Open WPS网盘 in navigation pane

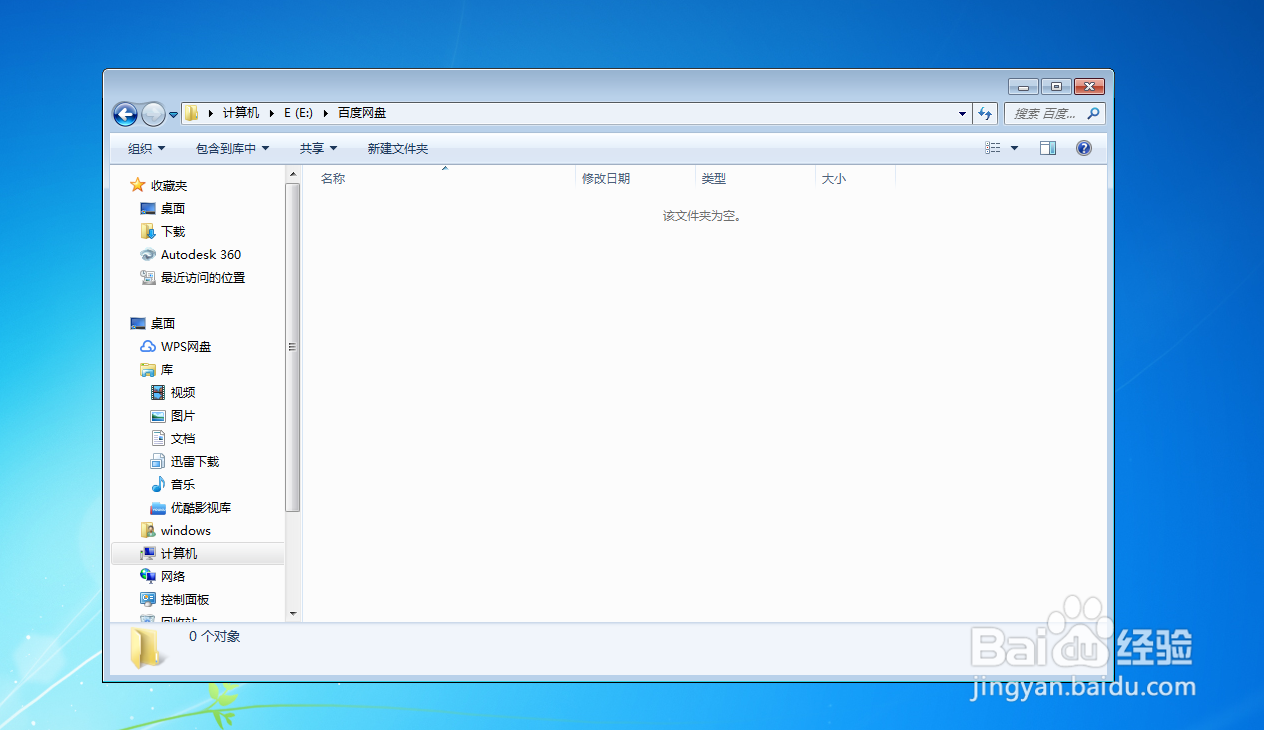pyautogui.click(x=186, y=346)
